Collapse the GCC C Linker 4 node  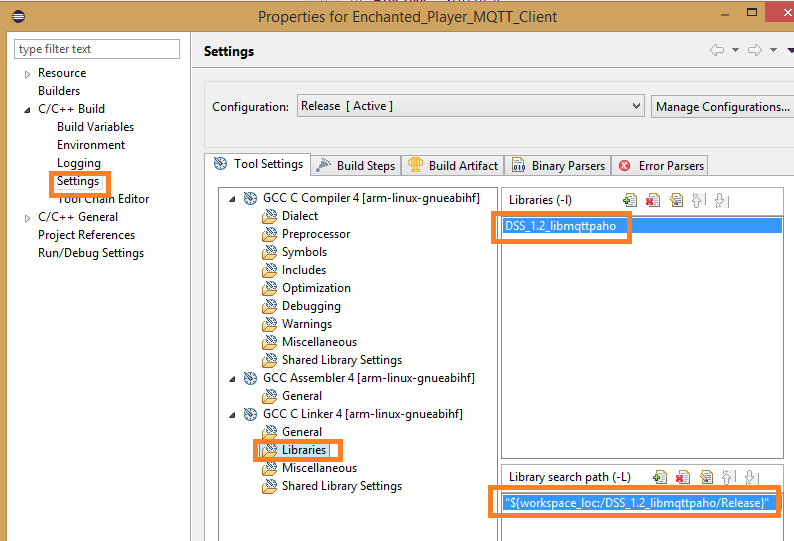pos(233,414)
